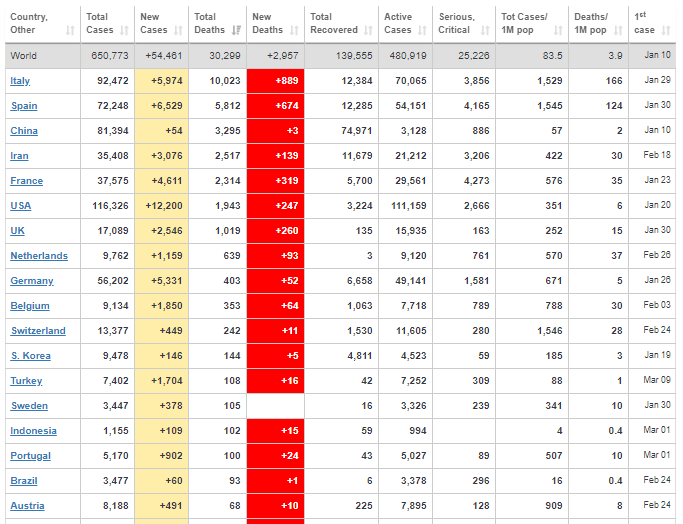Select Spain new cases +6,529 cell
Image resolution: width=683 pixels, height=524 pixels.
[162, 106]
